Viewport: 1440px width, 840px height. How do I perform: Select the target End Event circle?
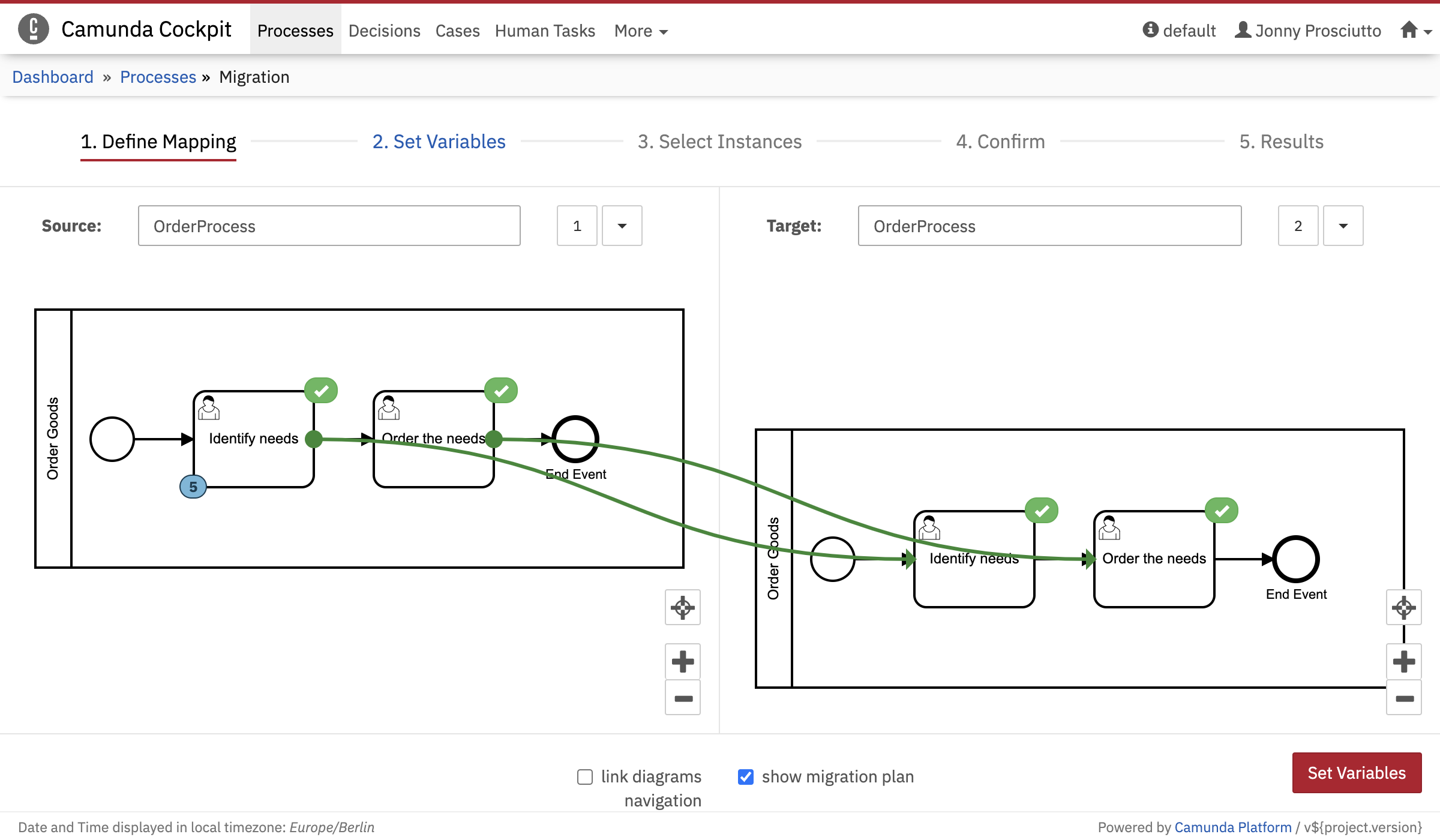pyautogui.click(x=1296, y=559)
